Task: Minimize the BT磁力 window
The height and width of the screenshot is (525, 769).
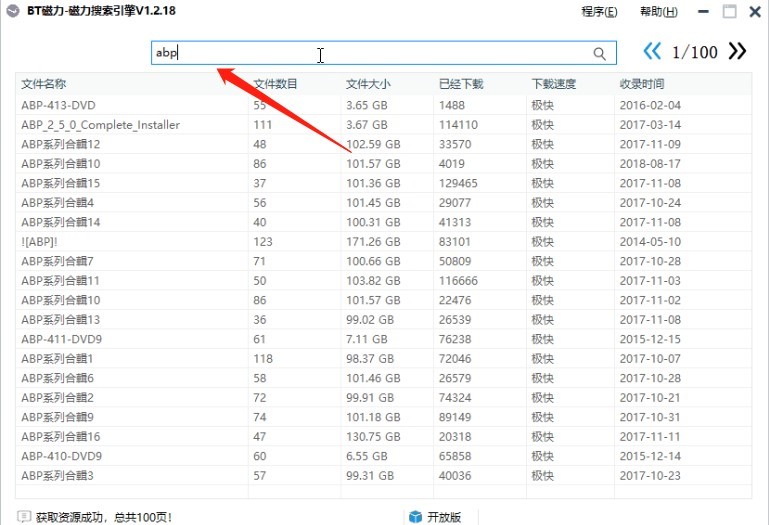Action: [x=703, y=11]
